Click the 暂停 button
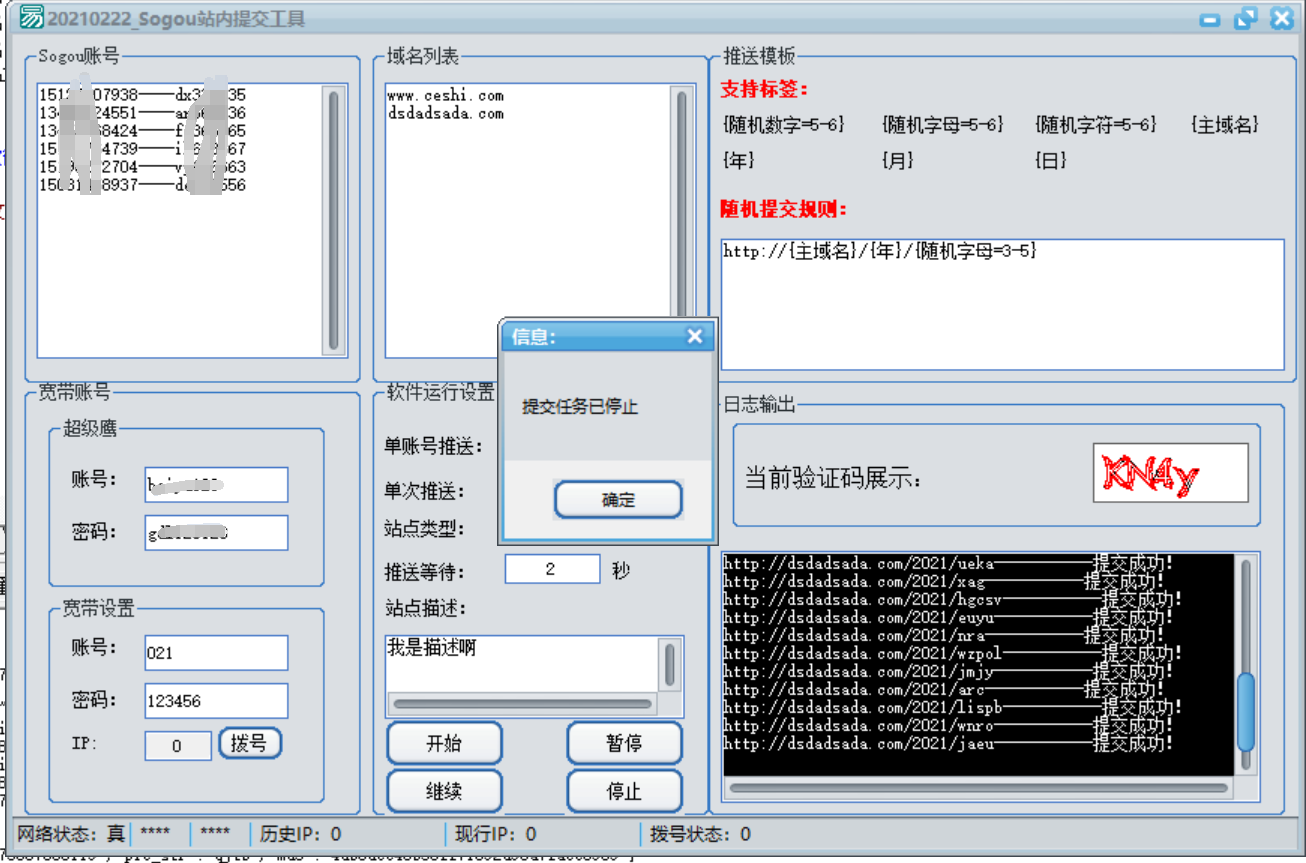Viewport: 1306px width, 863px height. pos(624,743)
